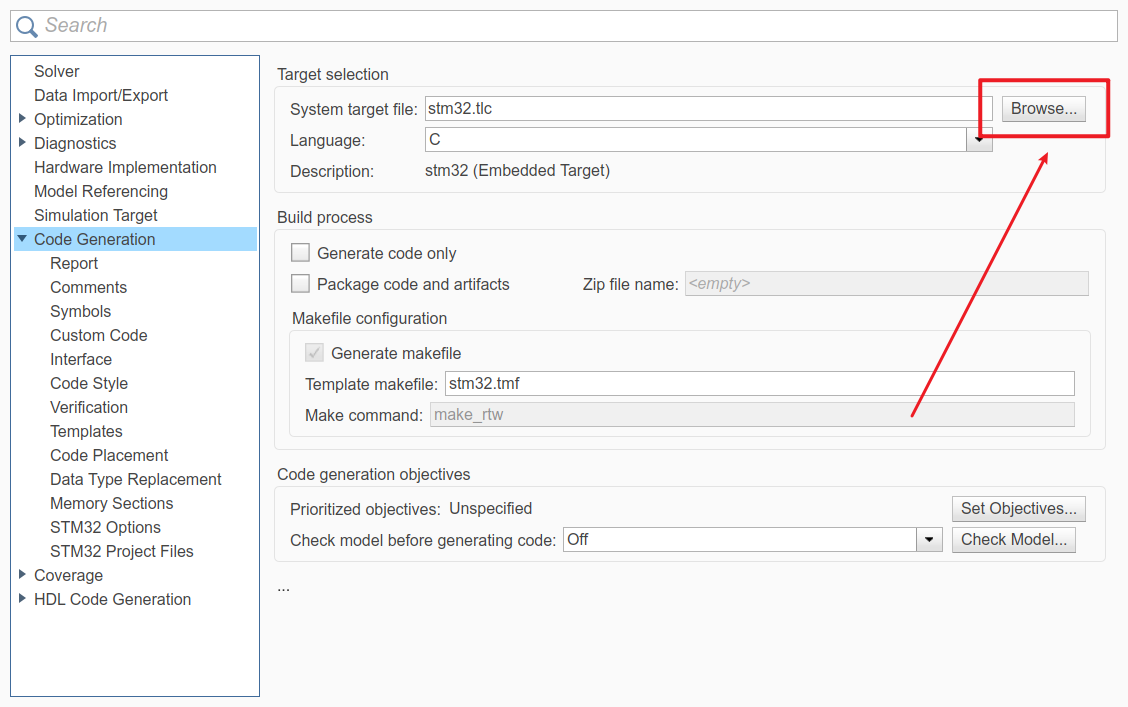Viewport: 1128px width, 707px height.
Task: Open the Language dropdown
Action: pos(979,141)
